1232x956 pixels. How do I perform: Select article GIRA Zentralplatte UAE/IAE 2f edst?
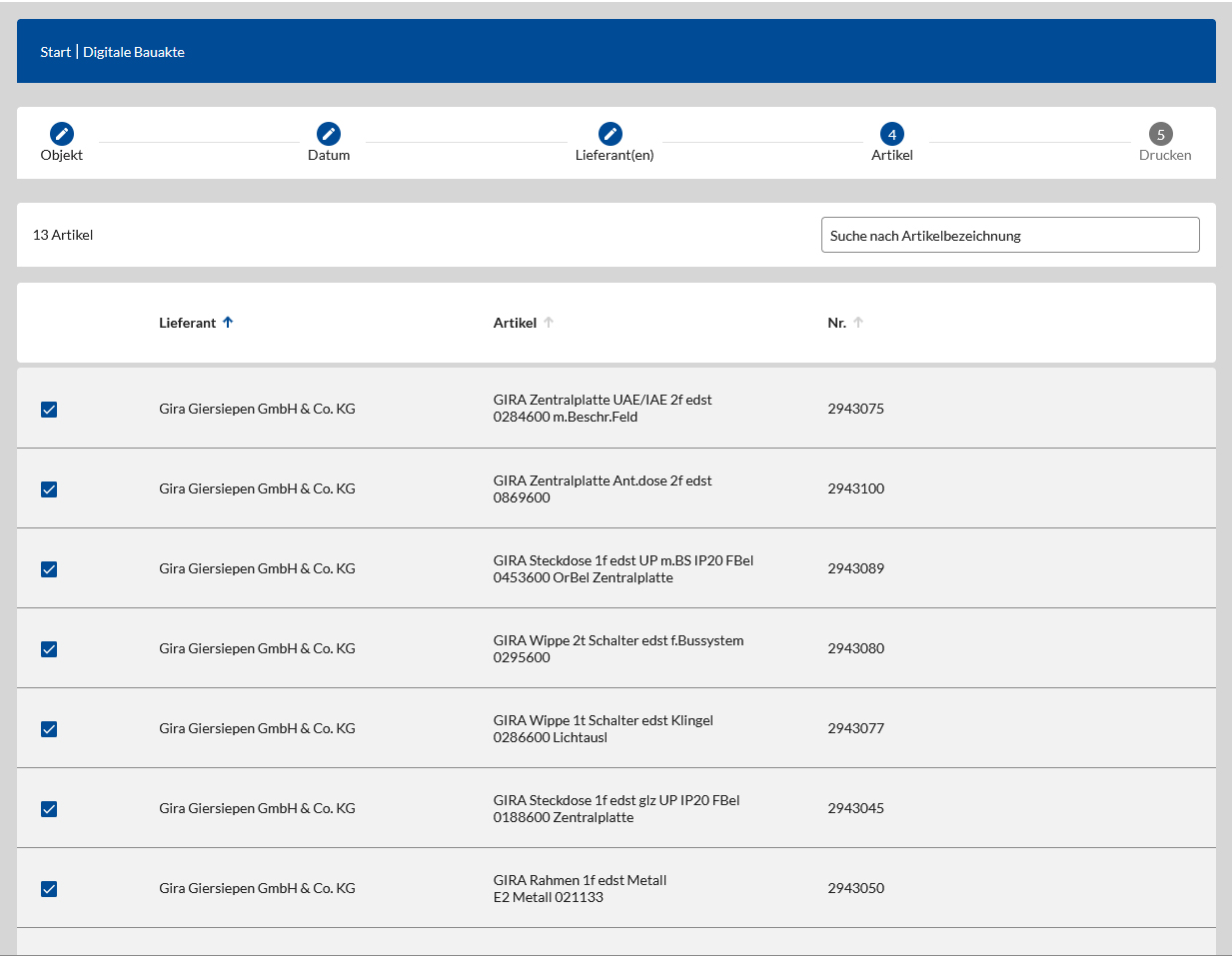point(603,409)
